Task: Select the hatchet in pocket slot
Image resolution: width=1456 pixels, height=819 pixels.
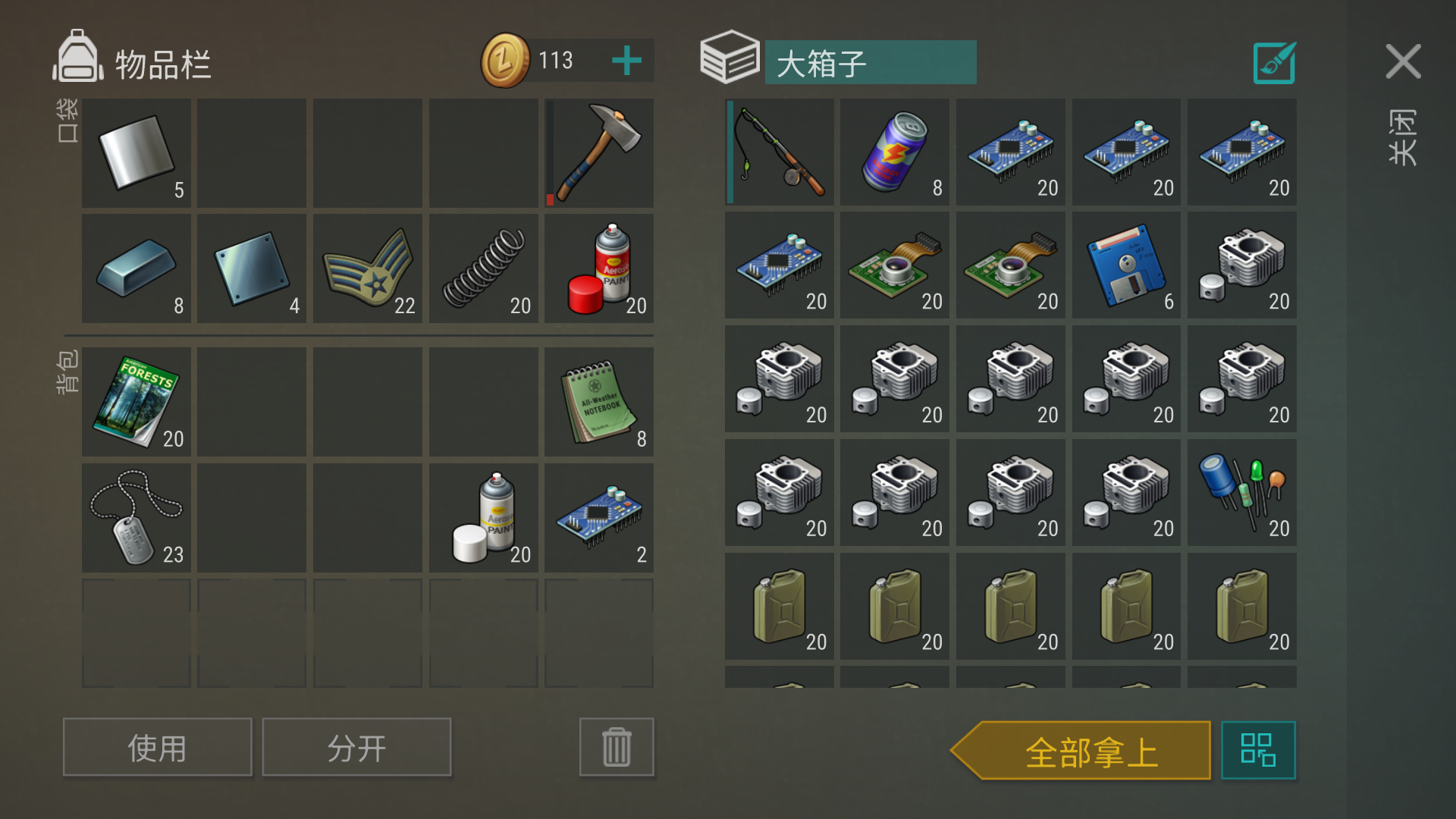Action: point(599,153)
